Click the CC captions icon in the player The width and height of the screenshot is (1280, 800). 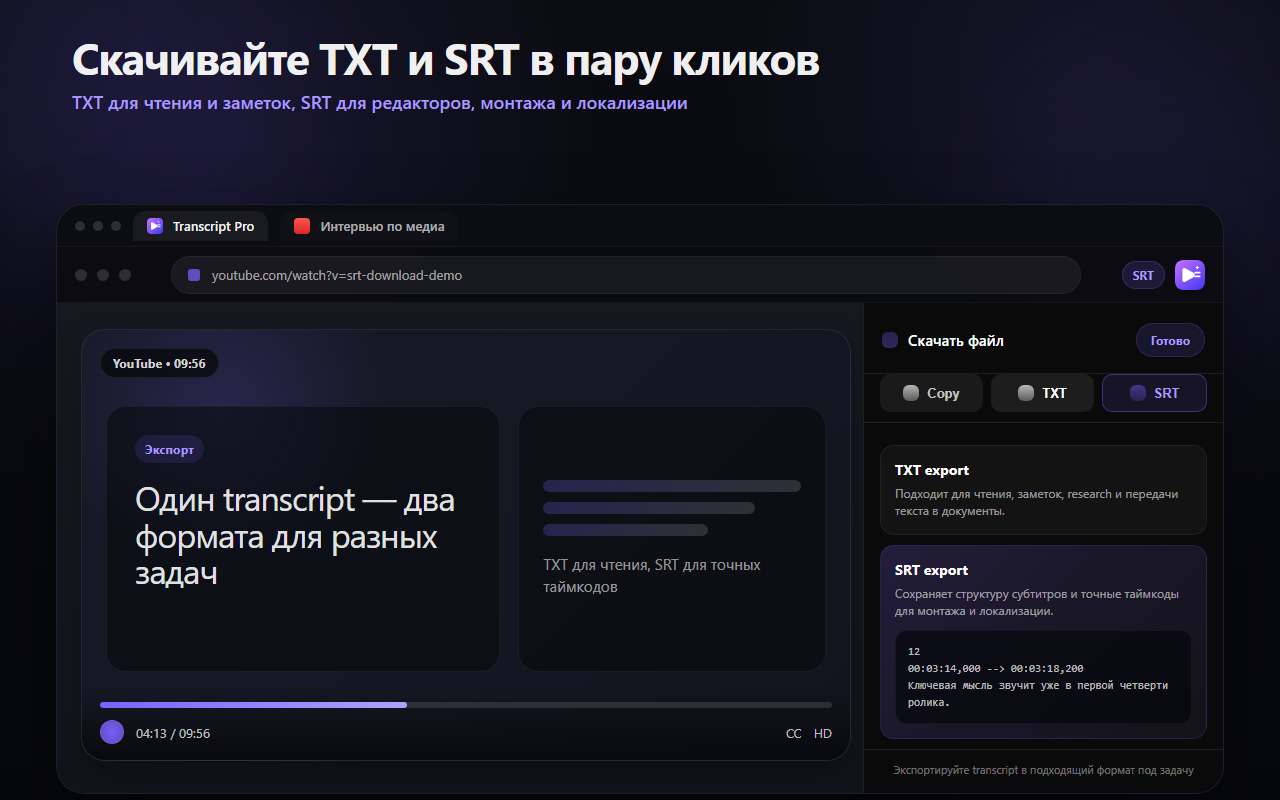[x=794, y=733]
